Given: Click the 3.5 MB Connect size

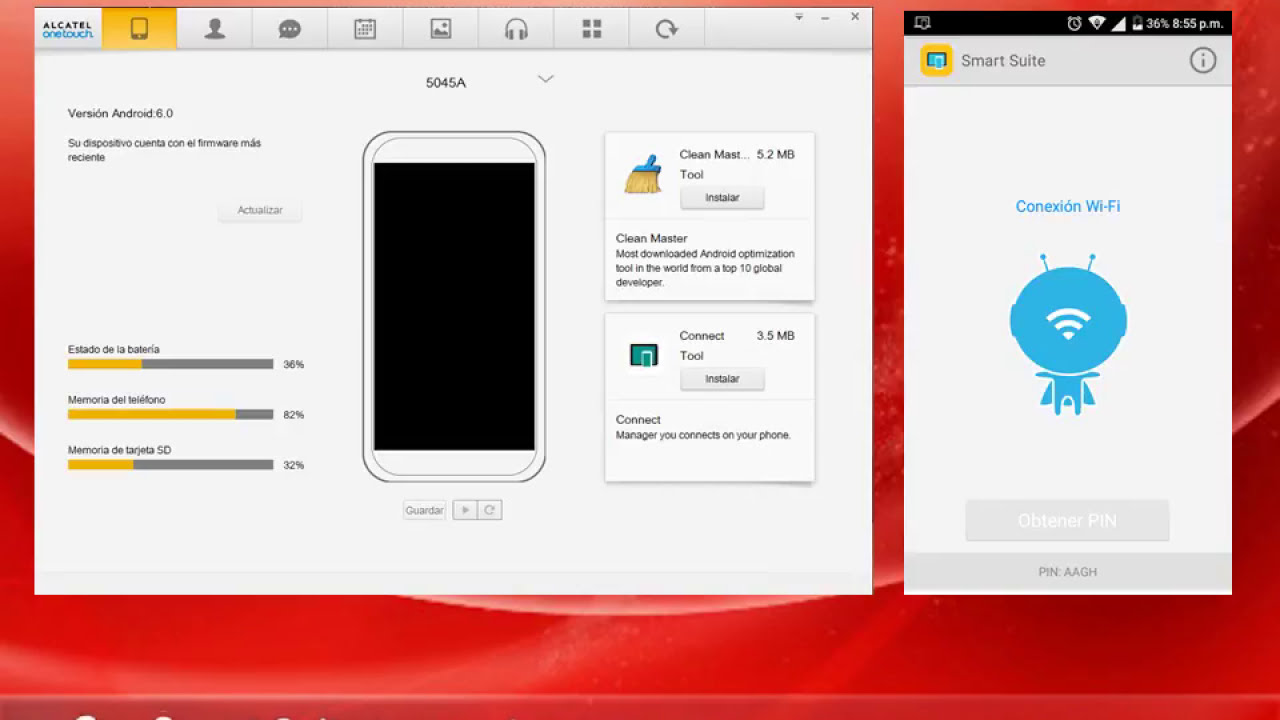Looking at the screenshot, I should (x=776, y=336).
